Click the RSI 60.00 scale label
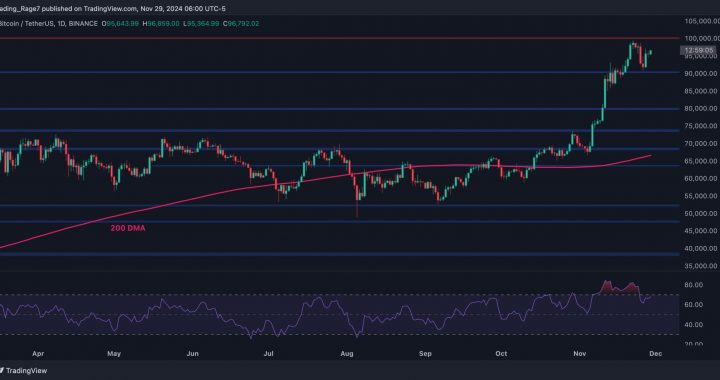 (x=694, y=305)
